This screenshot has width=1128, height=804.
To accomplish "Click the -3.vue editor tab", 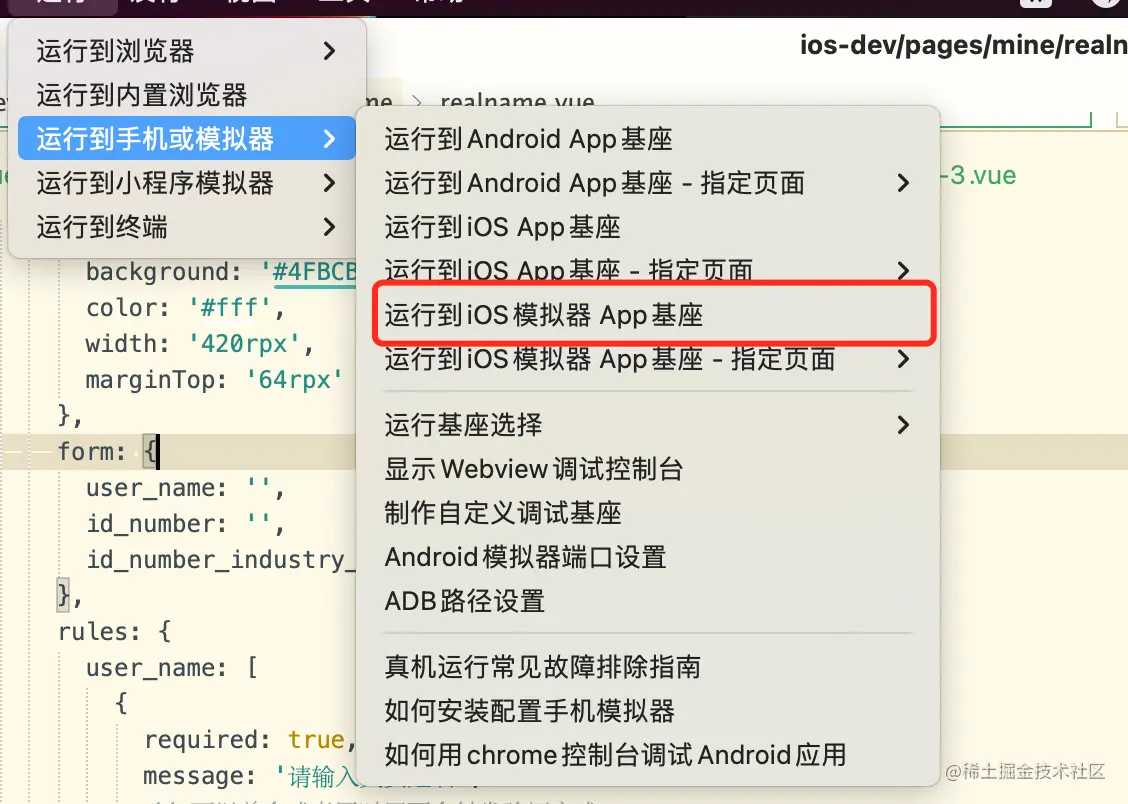I will 979,175.
